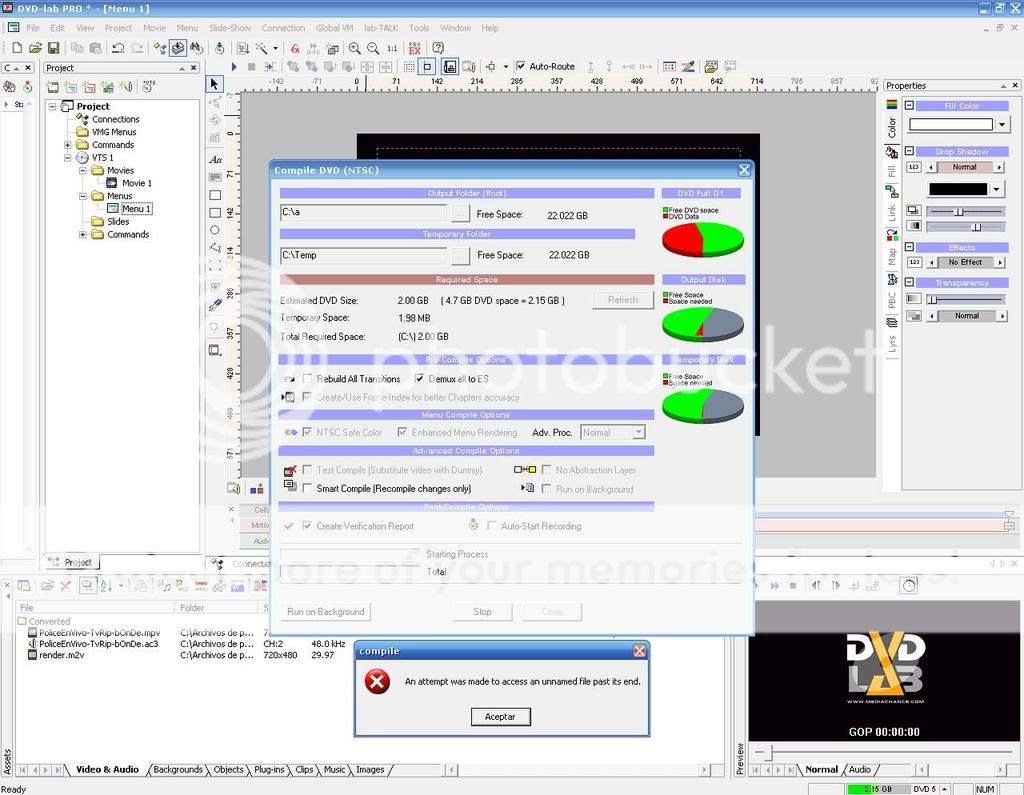Click the Assets open folder icon
Screen dimensions: 1024x795
point(47,586)
